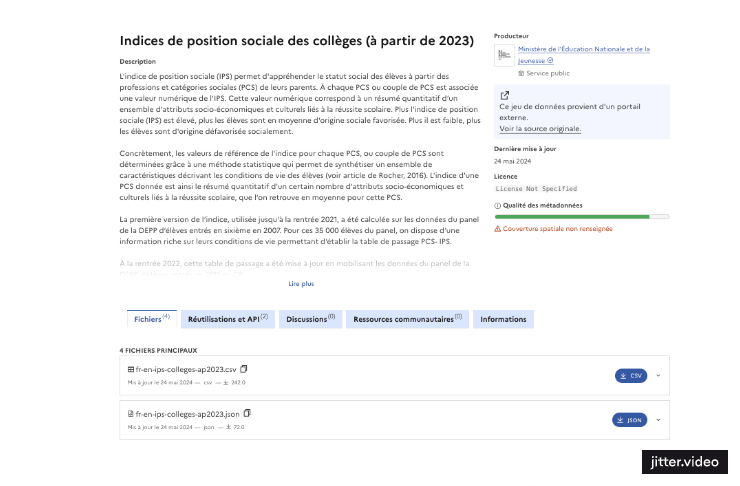Click the green metadata quality progress bar

(580, 216)
